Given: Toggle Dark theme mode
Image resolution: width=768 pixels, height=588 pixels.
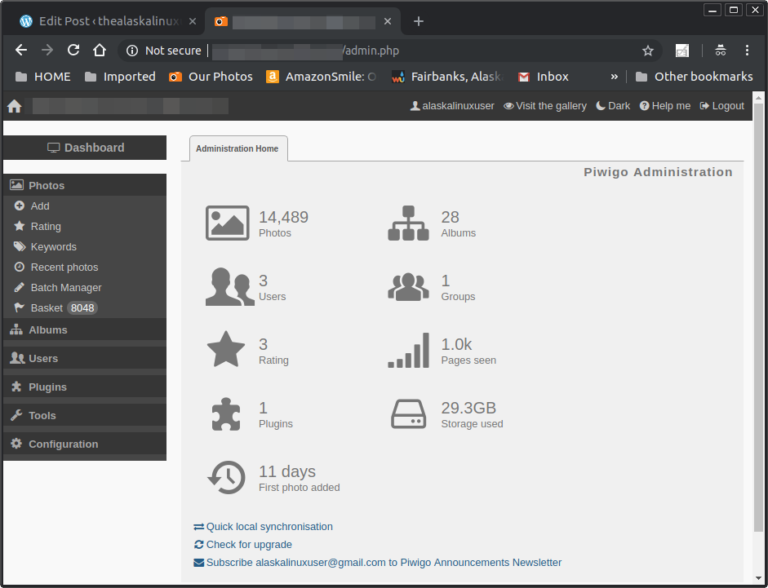Looking at the screenshot, I should [x=613, y=106].
